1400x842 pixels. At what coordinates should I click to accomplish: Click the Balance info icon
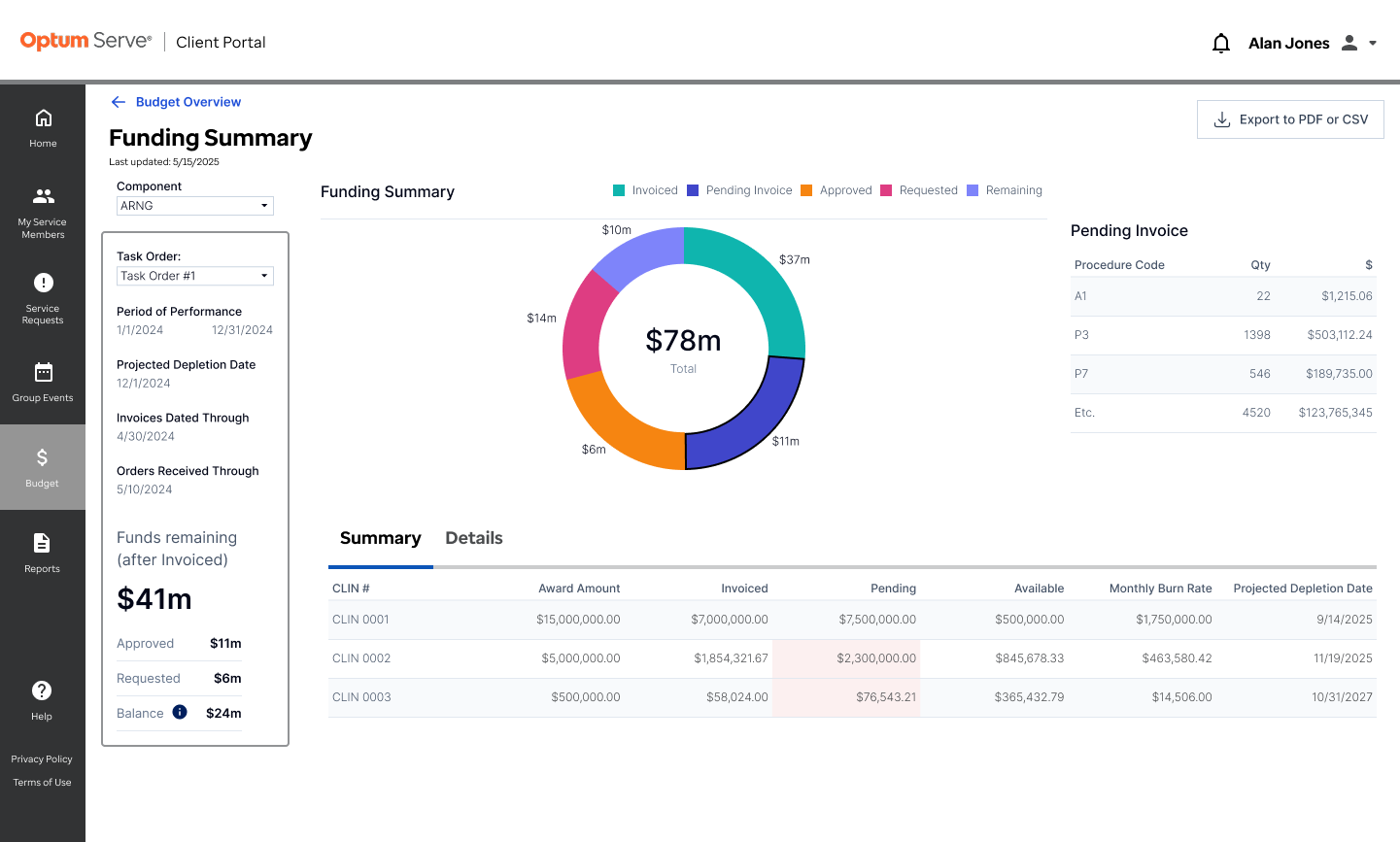180,712
